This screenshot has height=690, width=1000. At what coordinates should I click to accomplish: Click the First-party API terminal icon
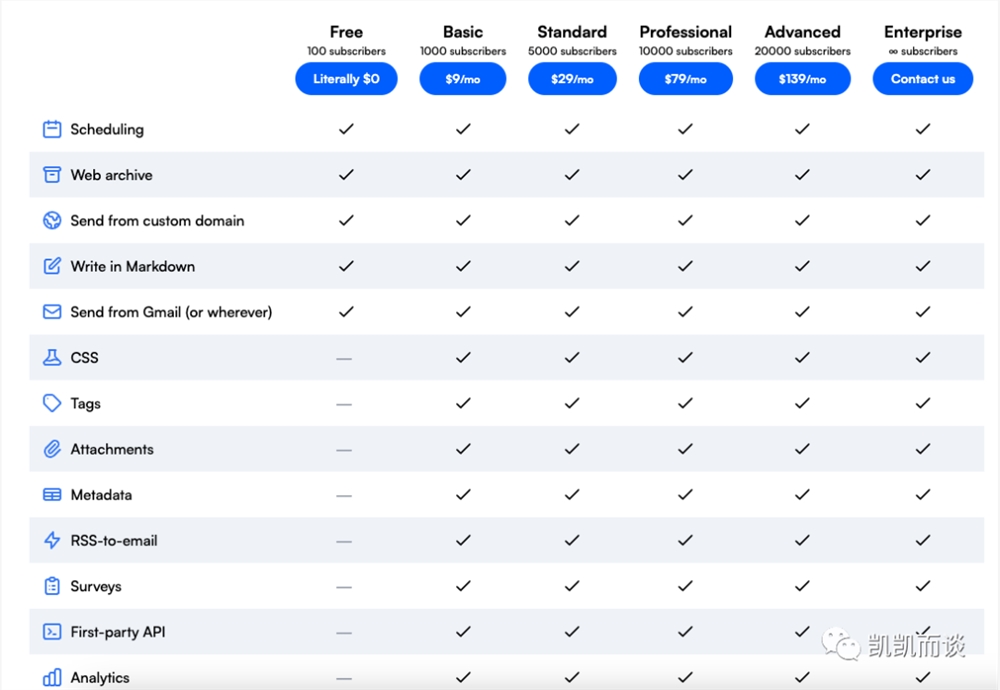pos(52,632)
